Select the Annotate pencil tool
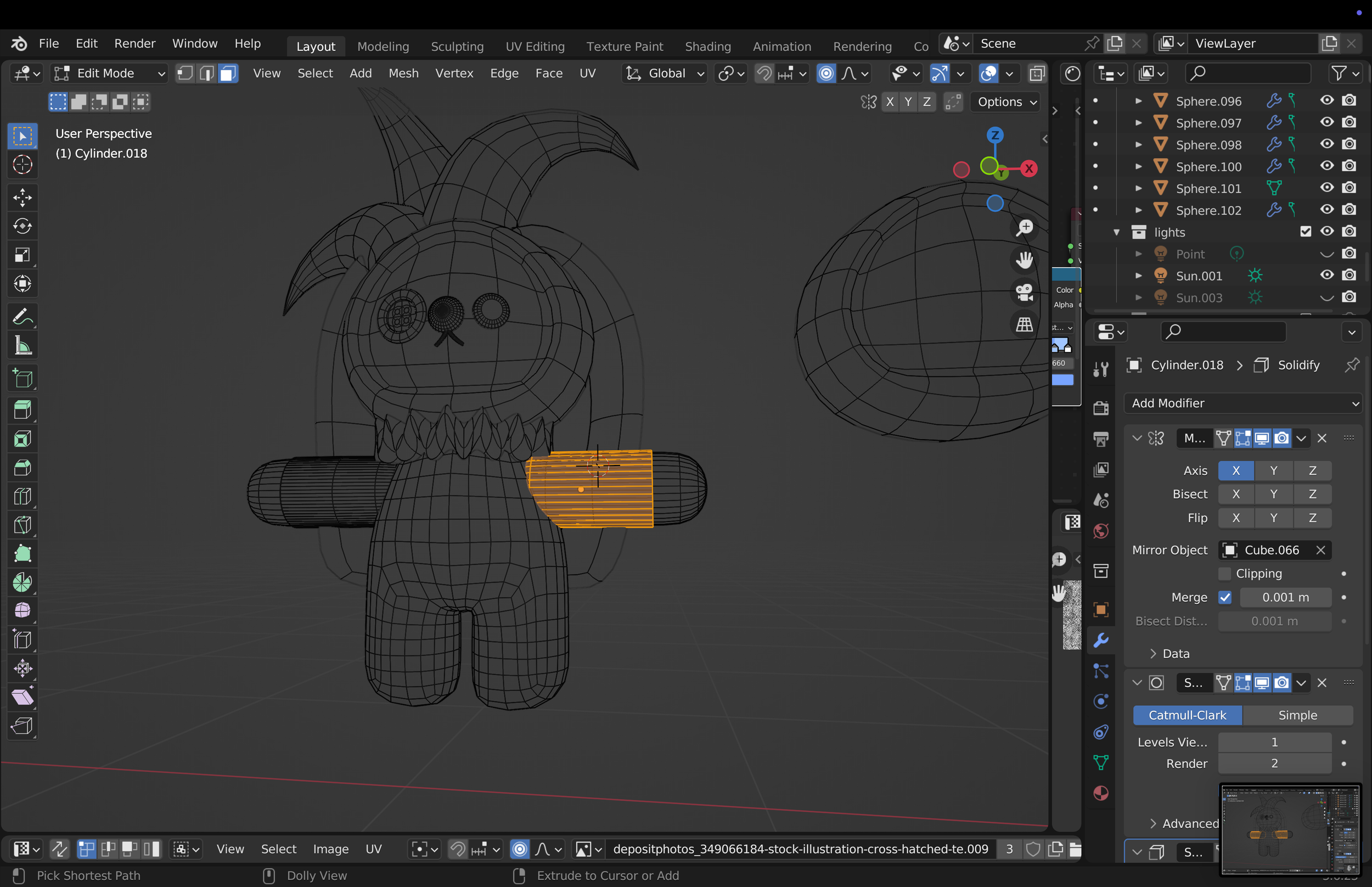The width and height of the screenshot is (1372, 887). [23, 316]
